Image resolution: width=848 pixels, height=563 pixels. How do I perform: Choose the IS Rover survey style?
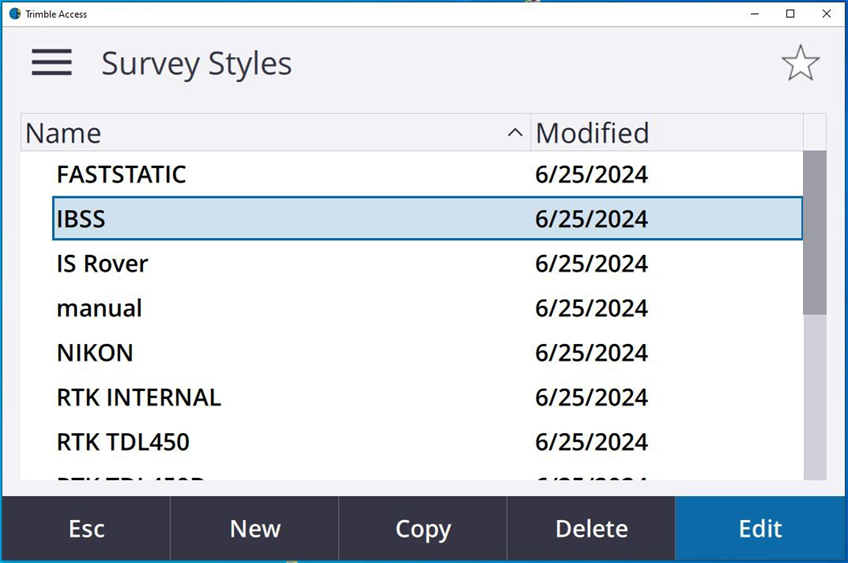[102, 264]
